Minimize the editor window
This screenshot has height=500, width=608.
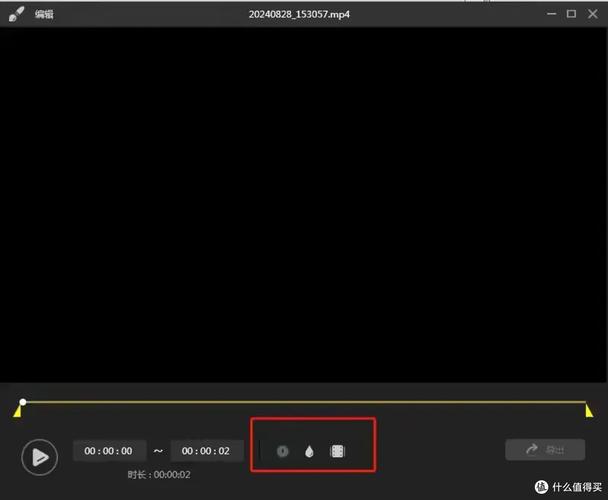point(550,14)
